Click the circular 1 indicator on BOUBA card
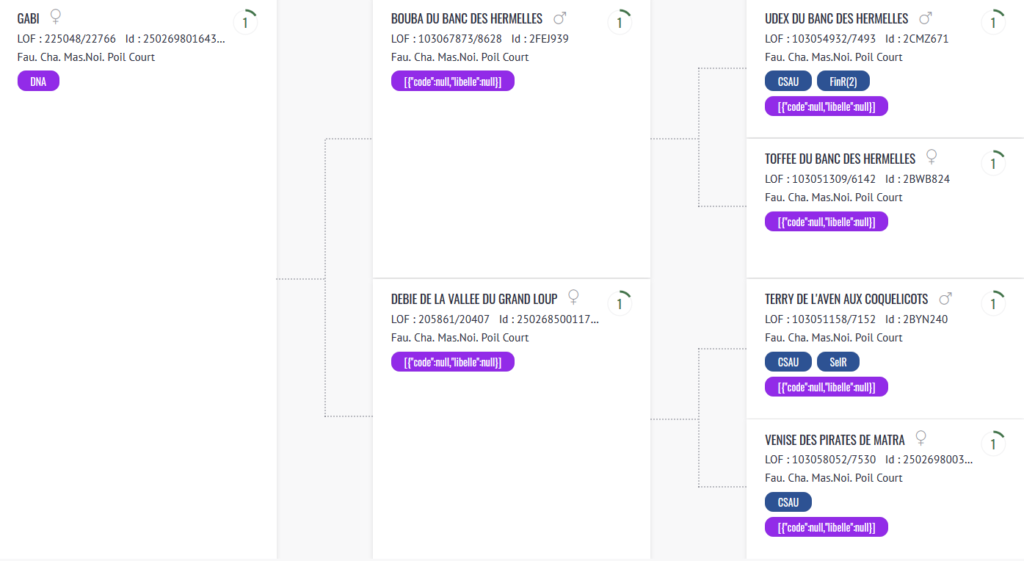Viewport: 1024px width, 561px height. (620, 22)
